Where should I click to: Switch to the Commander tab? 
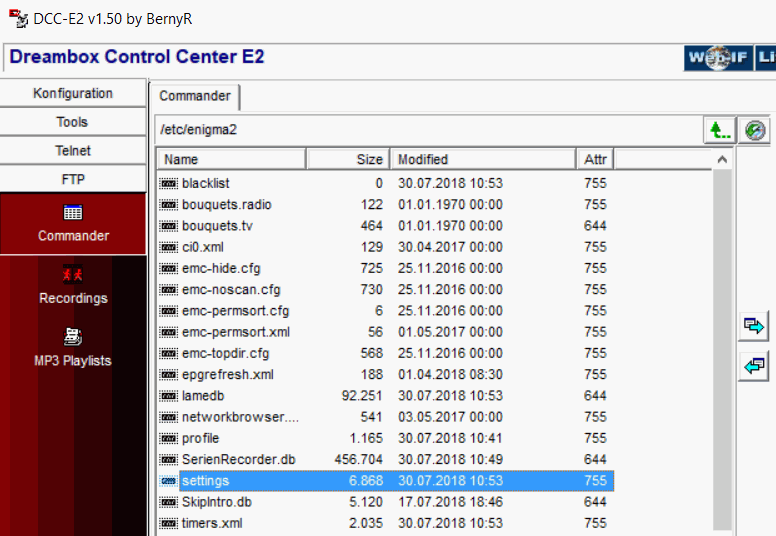coord(195,96)
